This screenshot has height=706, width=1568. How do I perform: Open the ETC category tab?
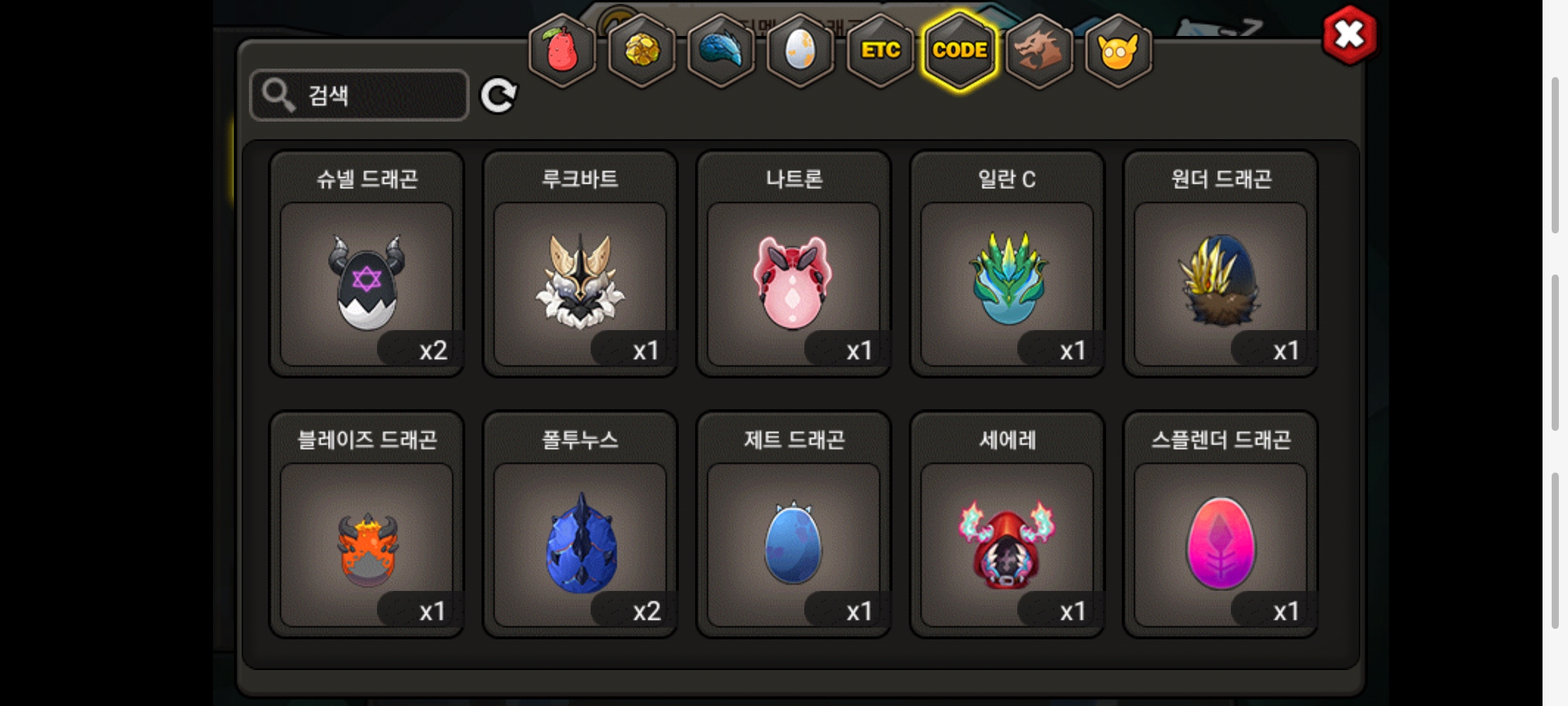[880, 51]
